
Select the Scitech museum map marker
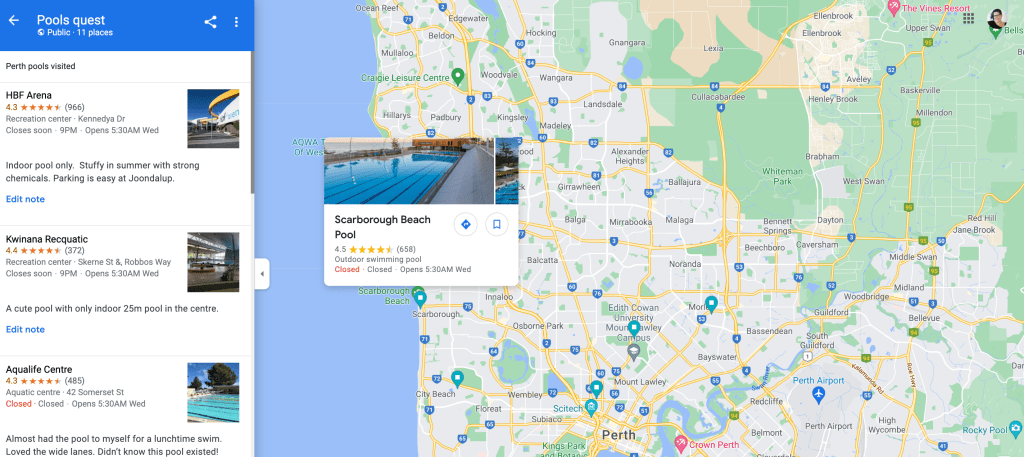[592, 408]
